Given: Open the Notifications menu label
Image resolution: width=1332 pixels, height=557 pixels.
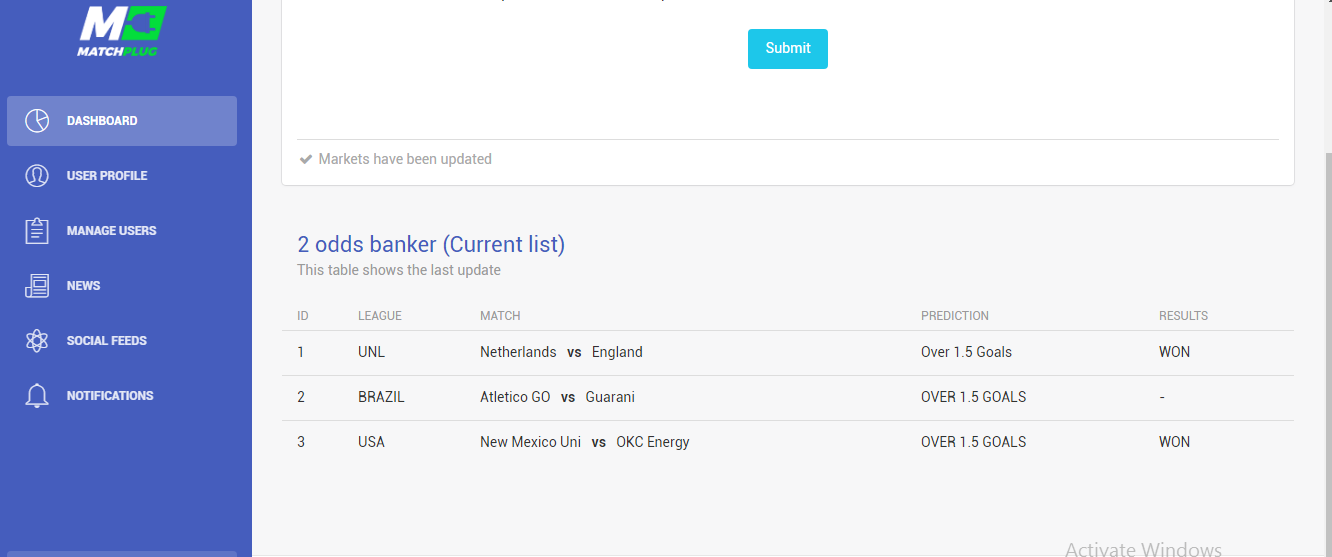Looking at the screenshot, I should tap(110, 396).
